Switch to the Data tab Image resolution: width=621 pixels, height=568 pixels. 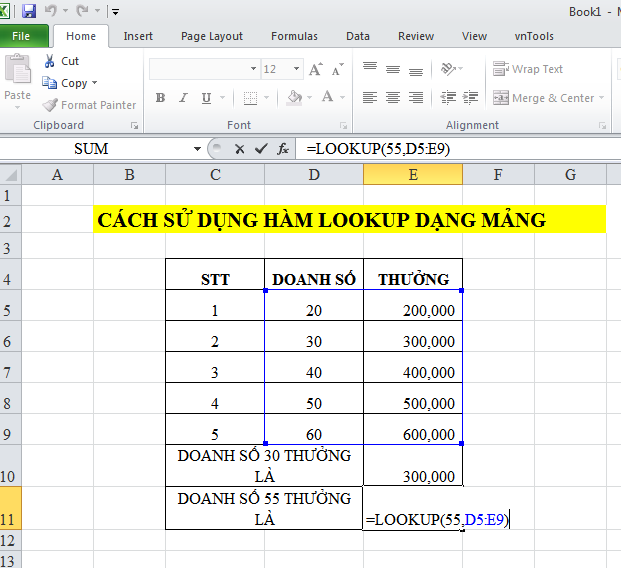click(358, 36)
